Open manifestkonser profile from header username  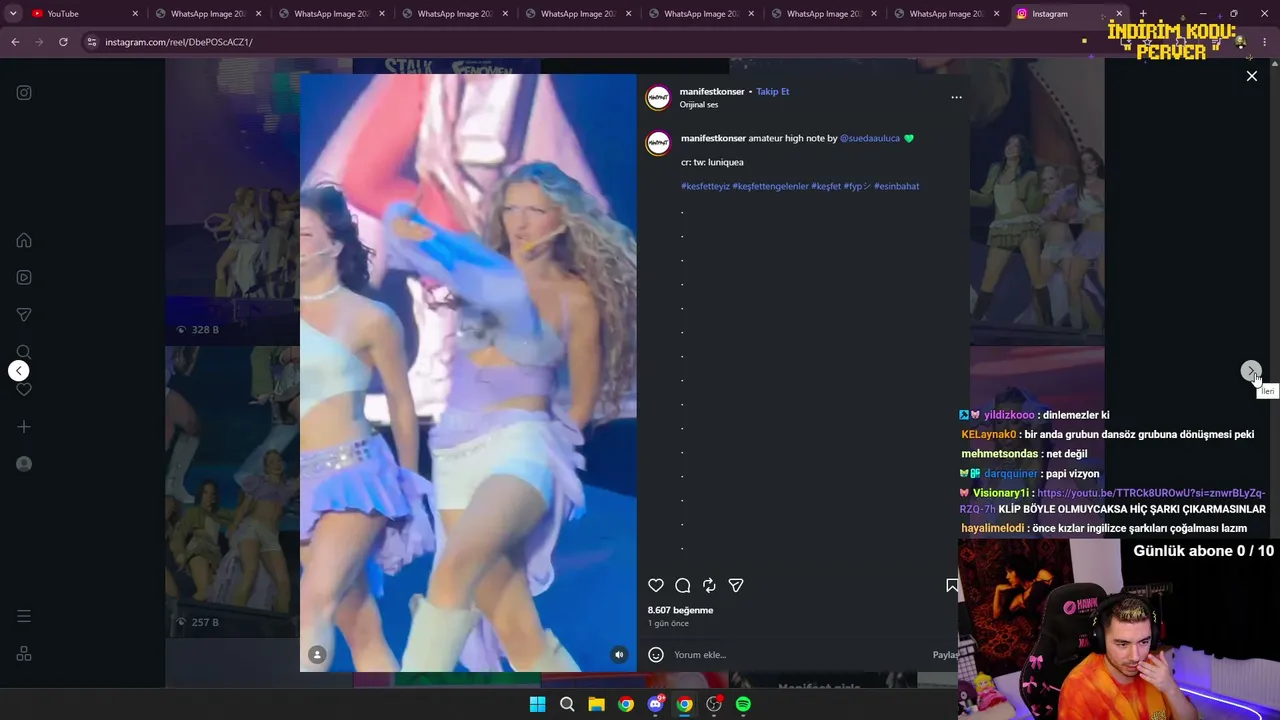[712, 91]
